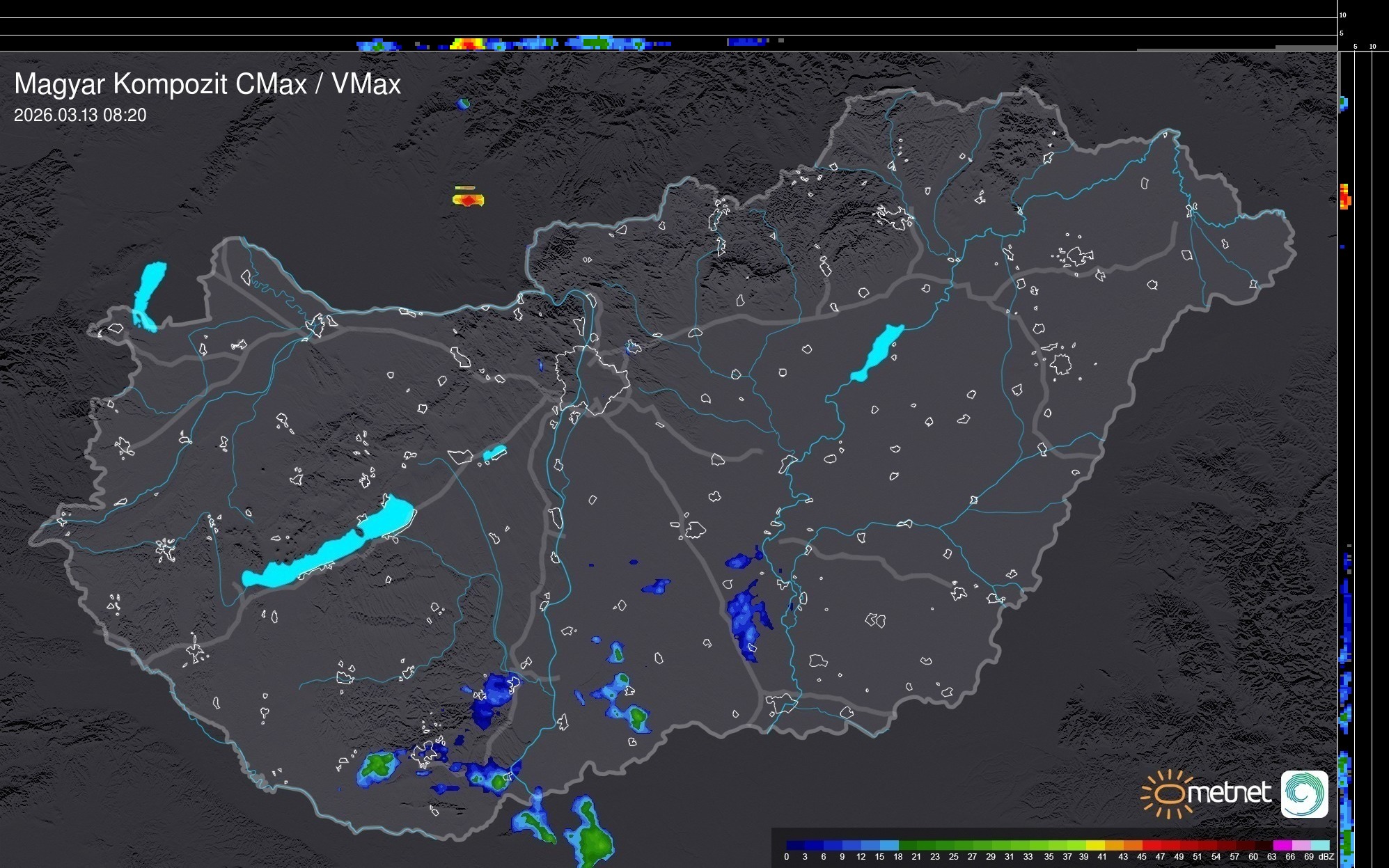
Task: Click the light cyan 69 dBZ swatch
Action: click(1319, 845)
